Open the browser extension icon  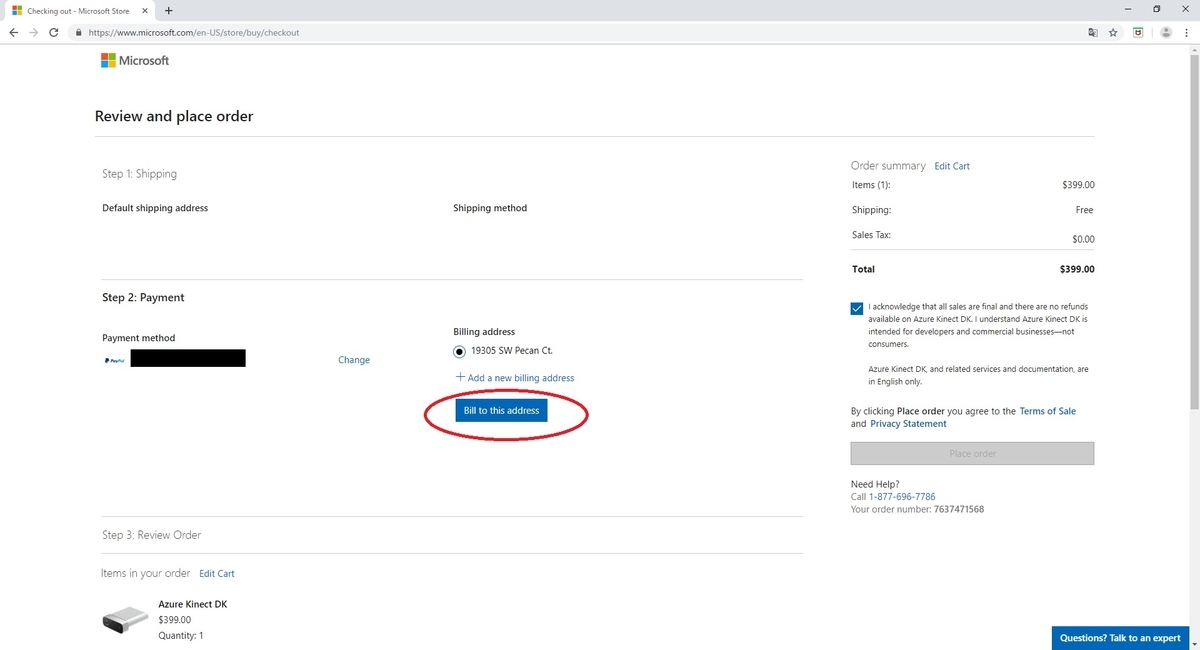[1138, 32]
